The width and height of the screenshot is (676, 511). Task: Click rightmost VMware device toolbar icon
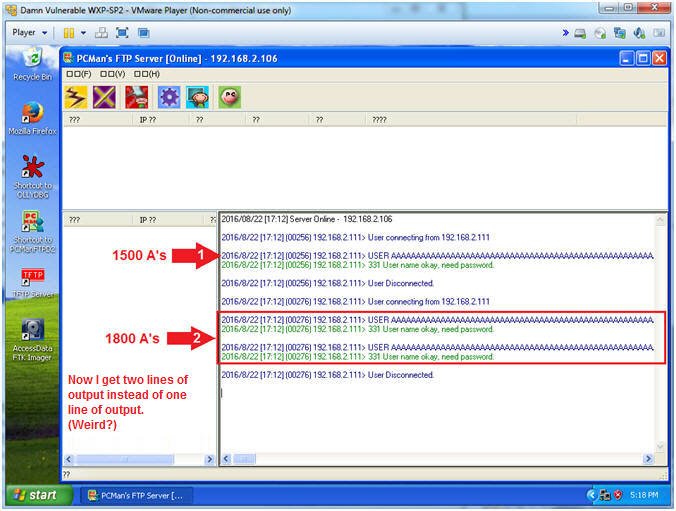coord(659,33)
